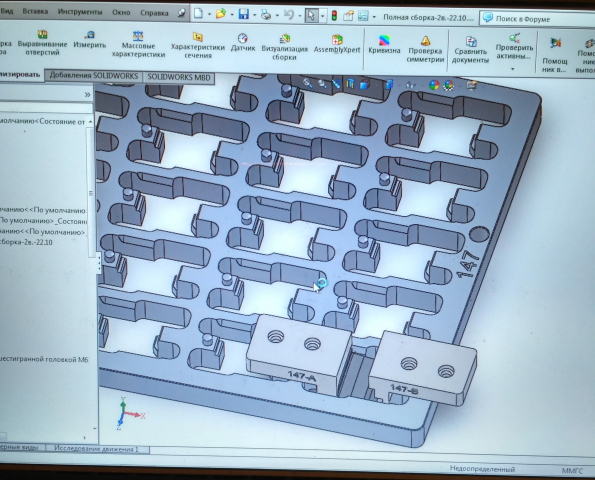Open dropdown next to Select cursor
595x480 pixels.
(323, 16)
